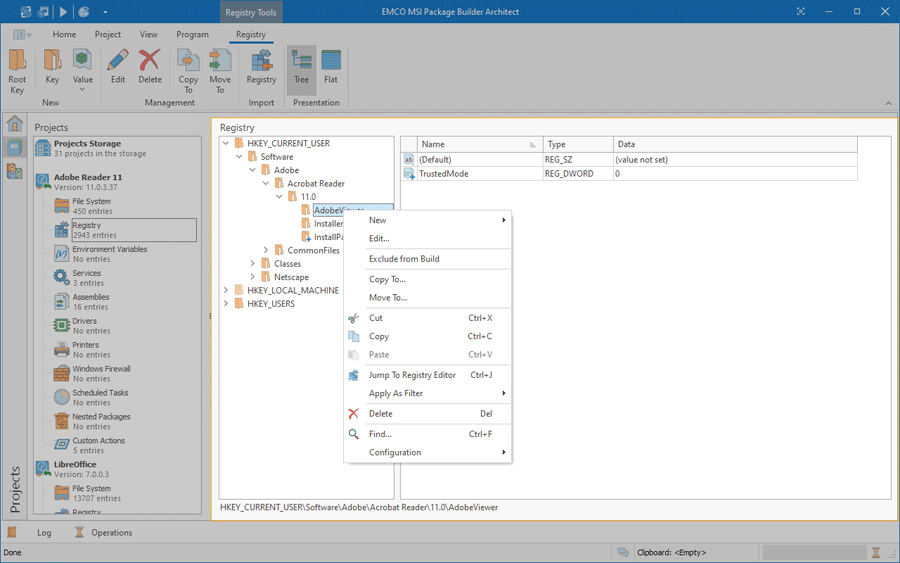Collapse the Software key node
Viewport: 900px width, 563px height.
[x=239, y=157]
